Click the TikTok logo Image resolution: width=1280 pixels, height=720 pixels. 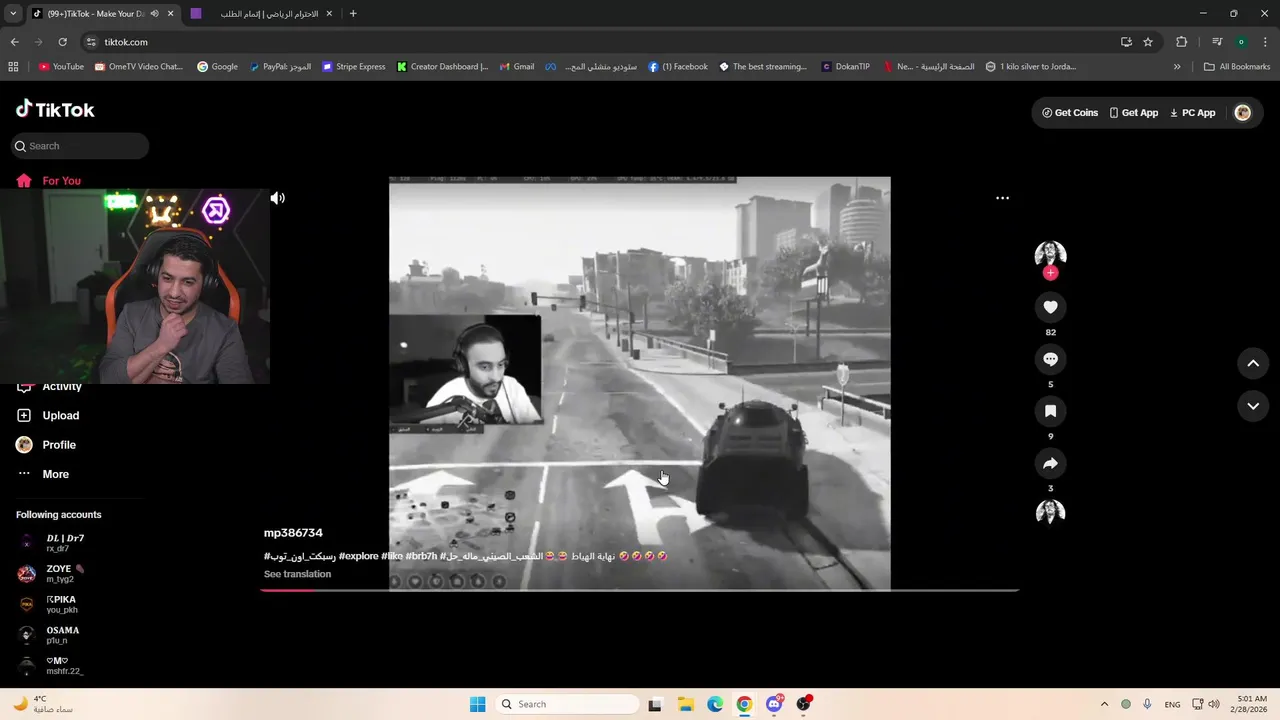point(55,110)
